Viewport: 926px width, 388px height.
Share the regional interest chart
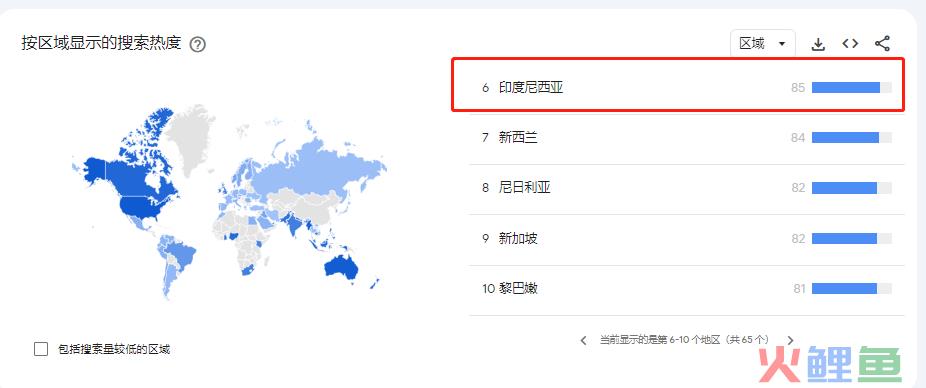pos(882,44)
